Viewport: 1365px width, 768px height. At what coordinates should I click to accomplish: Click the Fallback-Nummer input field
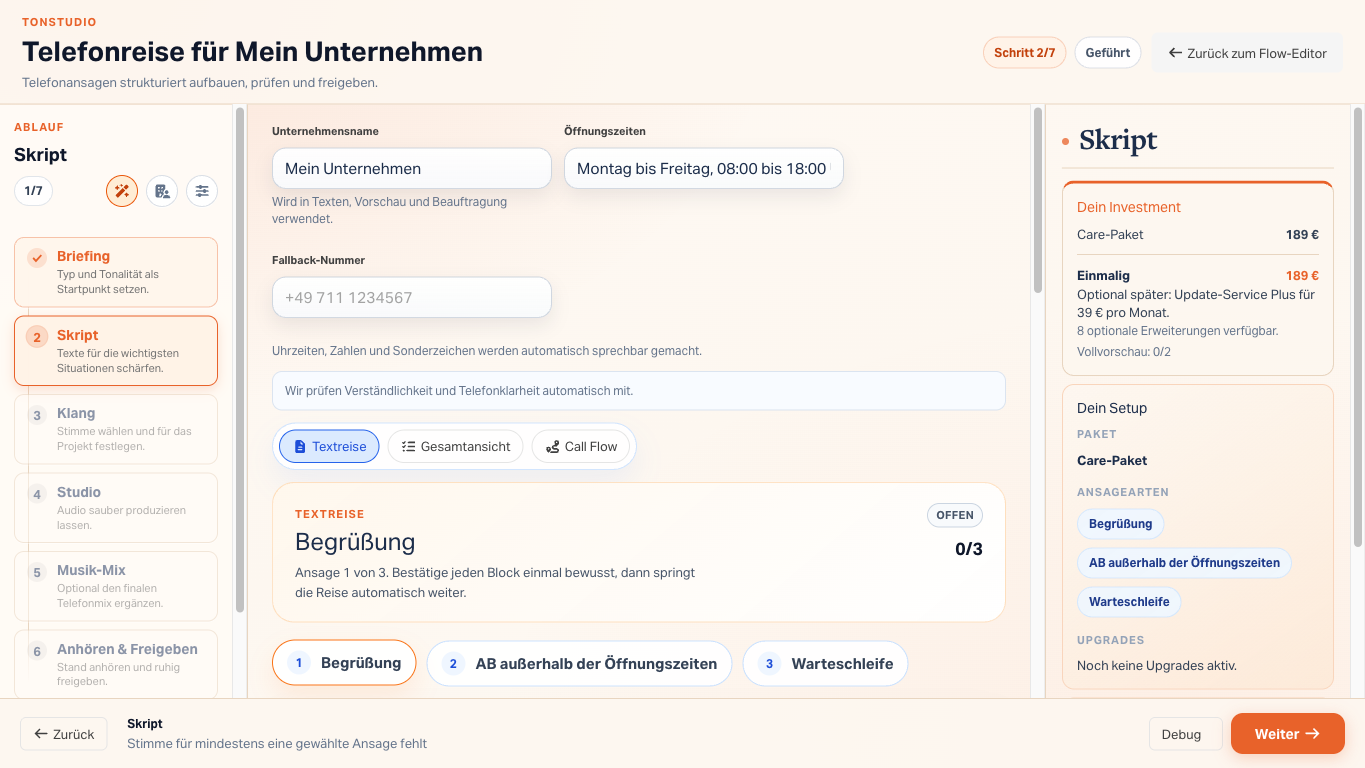[x=411, y=297]
